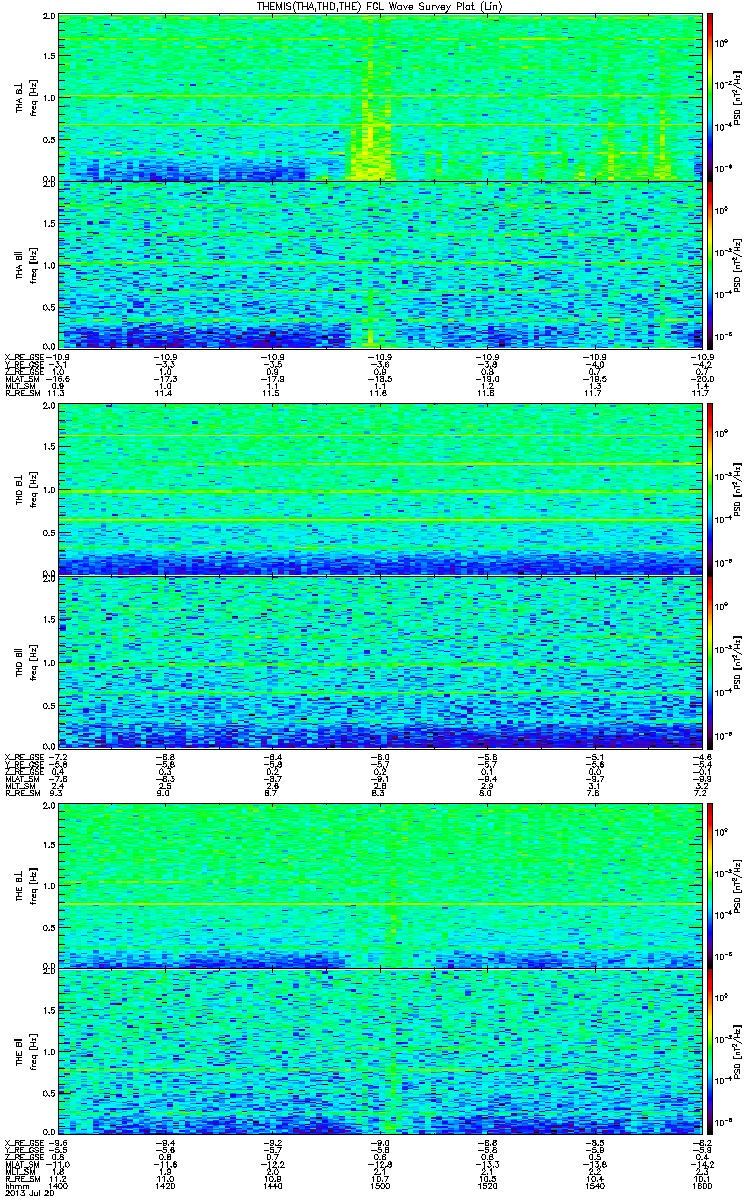This screenshot has height=1200, width=750.
Task: Click the PSD color bar beside THD B-parallel panel
Action: tap(710, 661)
